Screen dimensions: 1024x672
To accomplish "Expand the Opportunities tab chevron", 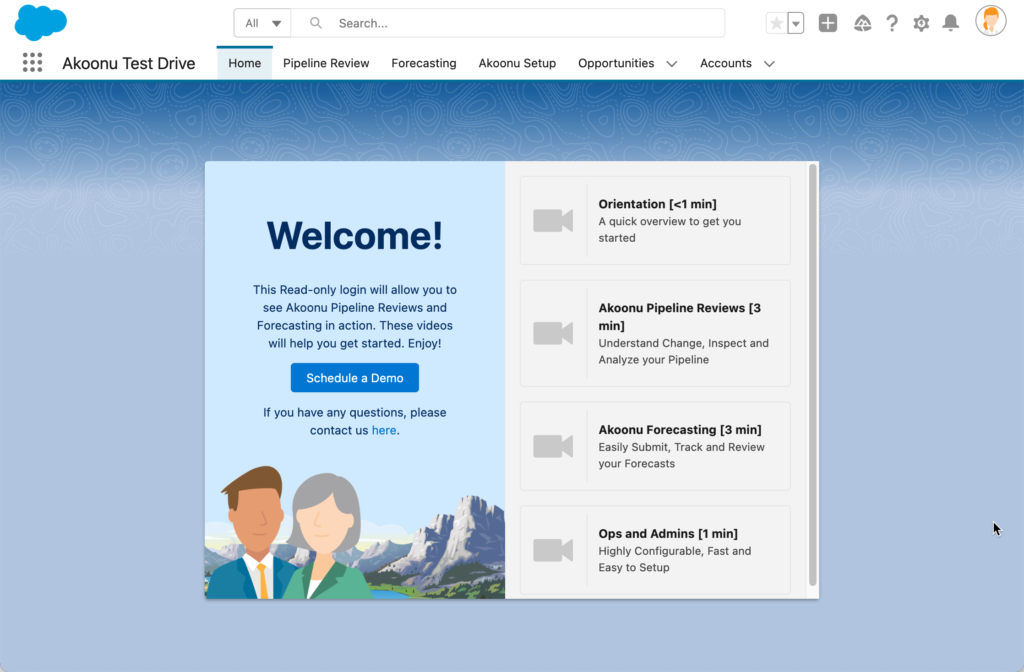I will (x=672, y=64).
